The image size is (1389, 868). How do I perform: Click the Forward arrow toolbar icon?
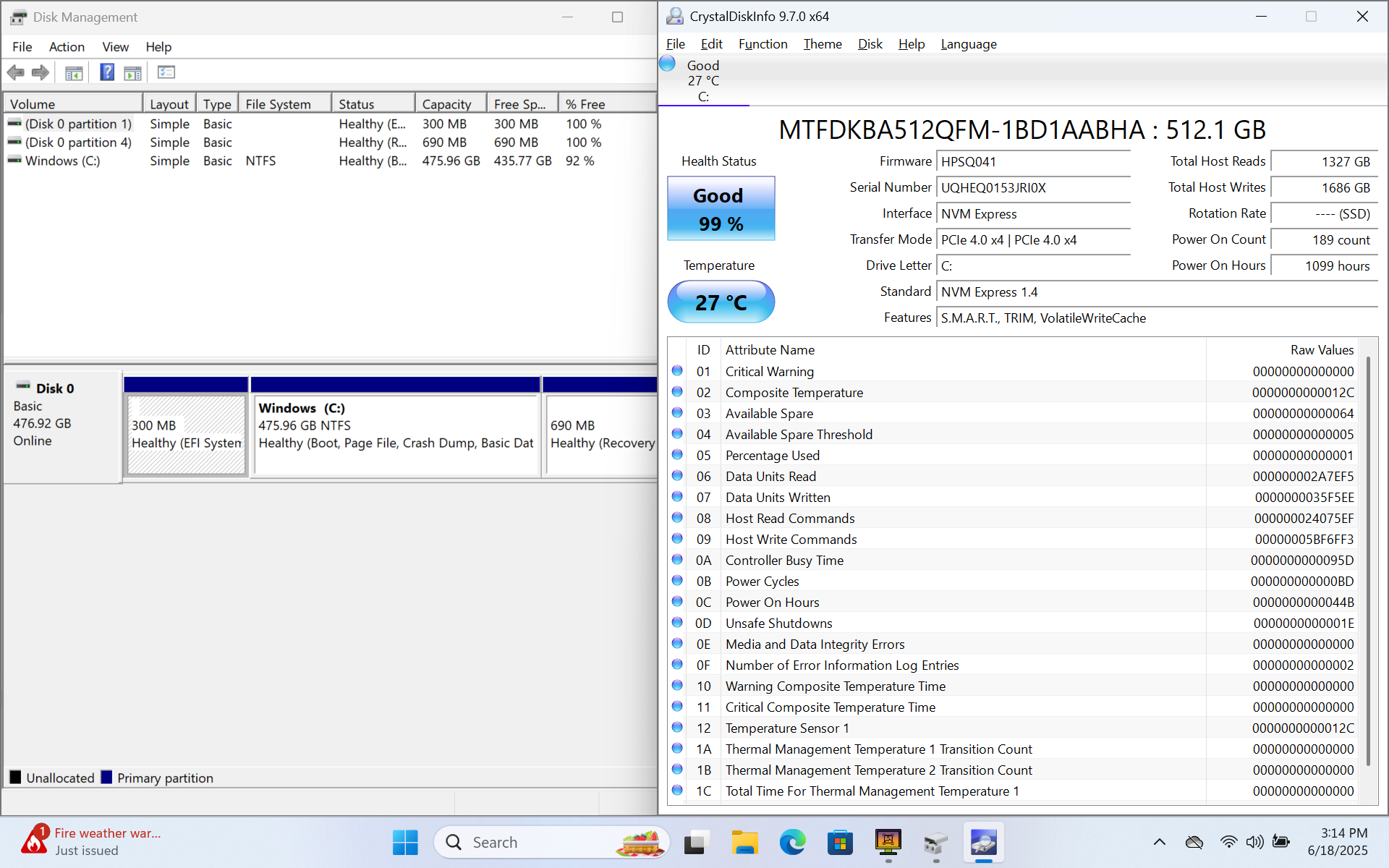point(41,72)
